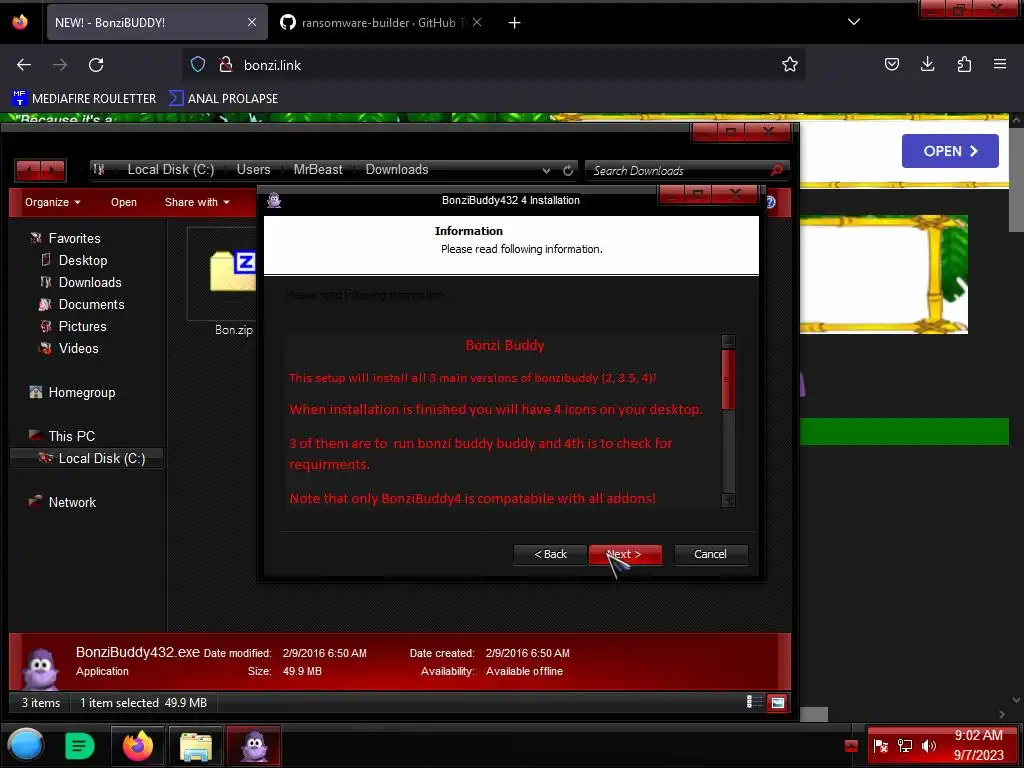1024x768 pixels.
Task: Open green notes app on taskbar
Action: coord(80,746)
